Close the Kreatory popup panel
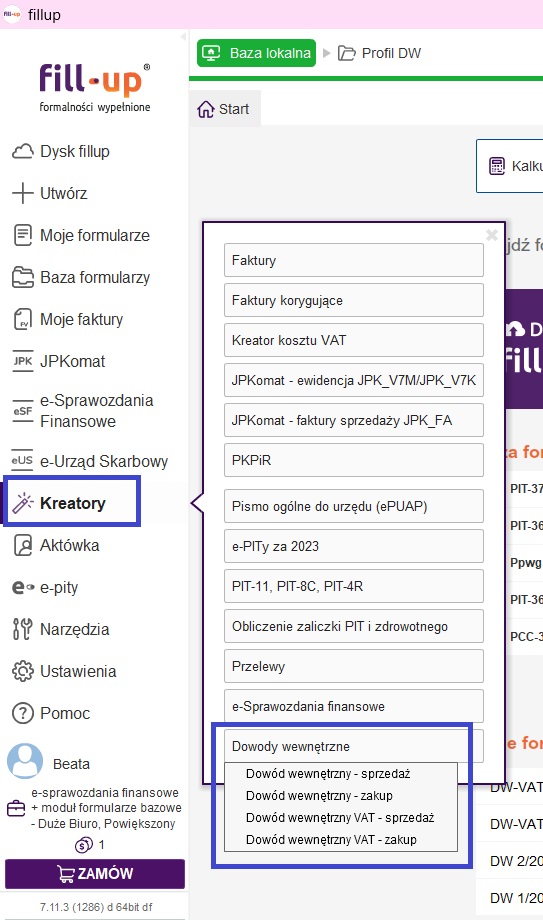Image resolution: width=543 pixels, height=920 pixels. 492,235
